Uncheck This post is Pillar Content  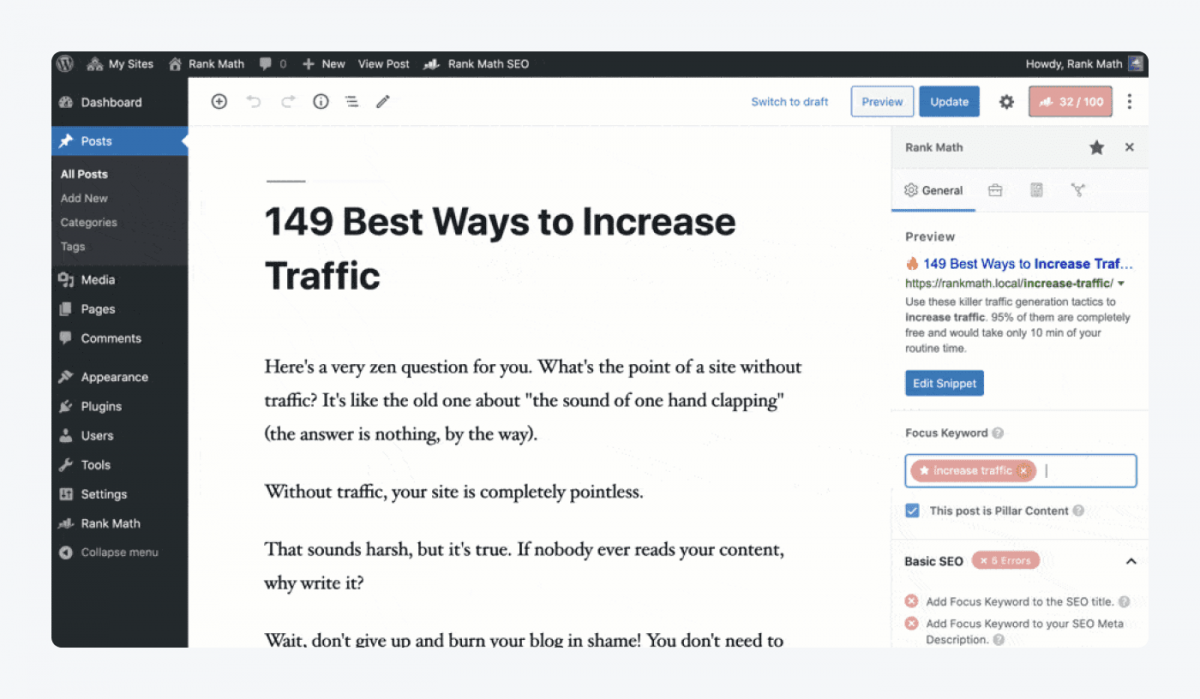click(x=911, y=510)
